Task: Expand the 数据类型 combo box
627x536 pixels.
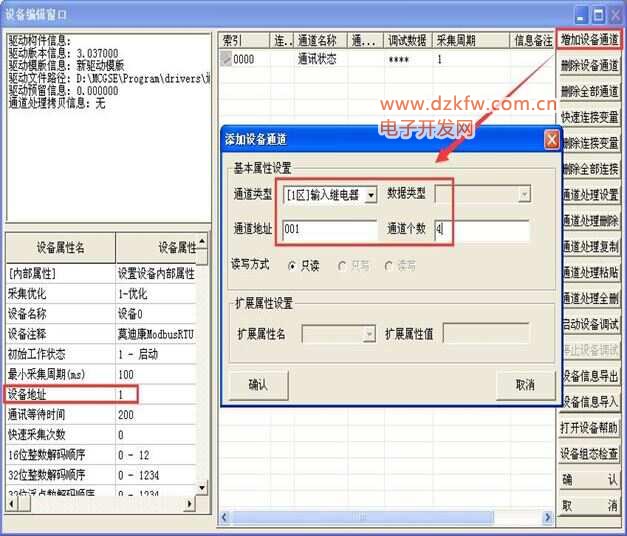Action: (523, 194)
